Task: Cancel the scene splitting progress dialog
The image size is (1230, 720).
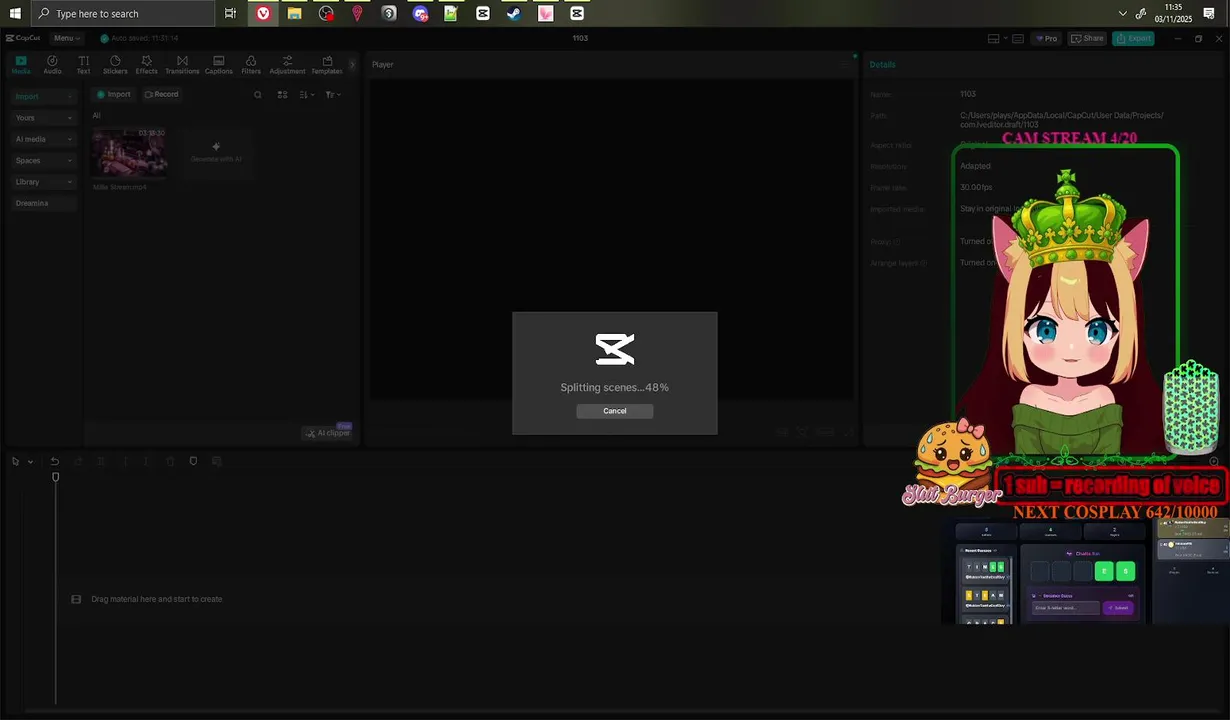Action: pos(614,411)
